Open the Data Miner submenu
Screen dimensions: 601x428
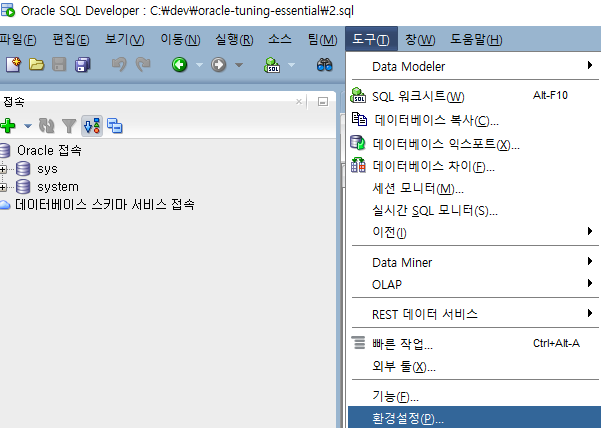473,262
